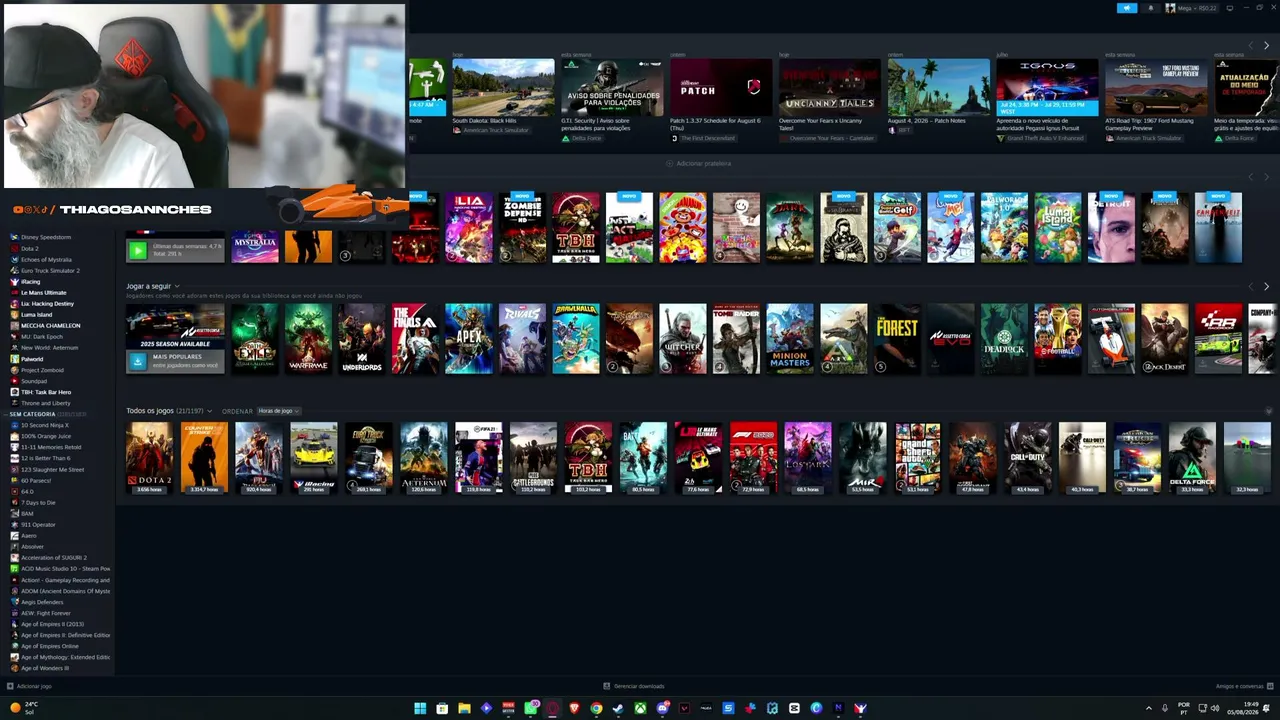The height and width of the screenshot is (720, 1280).
Task: Open the Lumi Island game cover
Action: click(1057, 228)
